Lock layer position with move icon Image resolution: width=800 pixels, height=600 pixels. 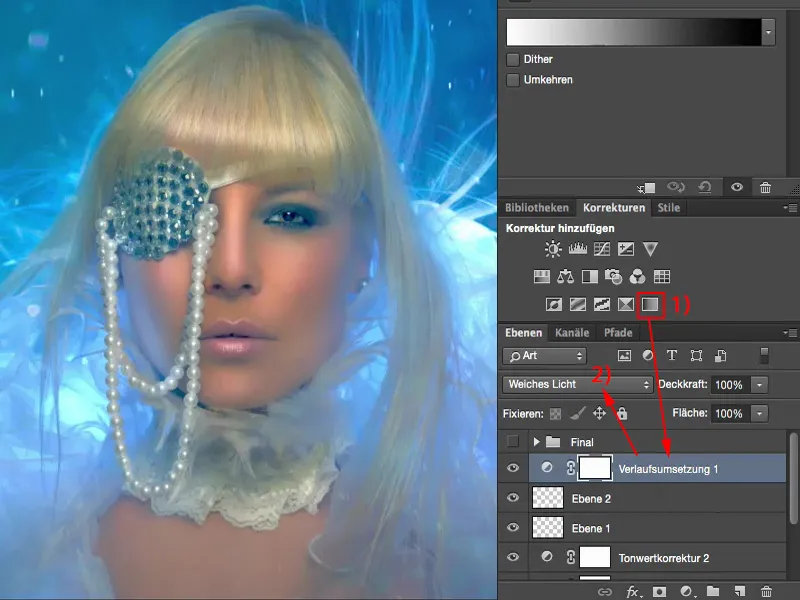(x=599, y=413)
